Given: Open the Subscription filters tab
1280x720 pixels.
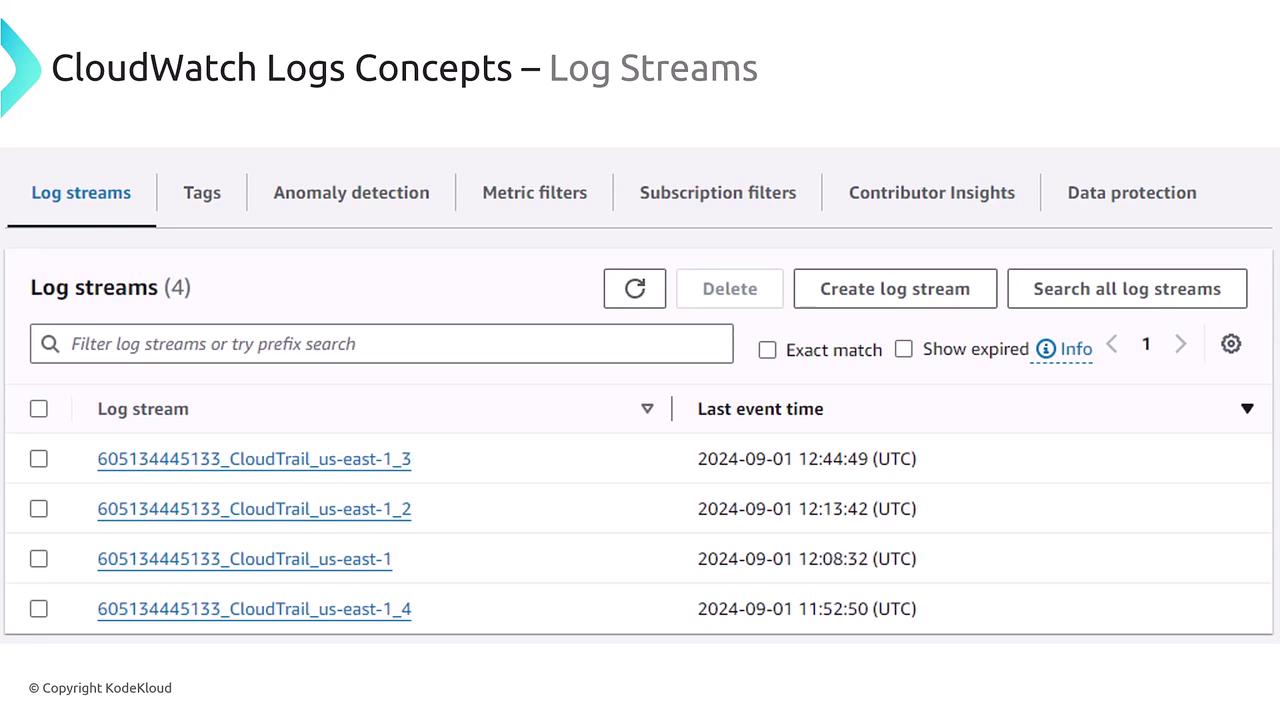Looking at the screenshot, I should [x=717, y=193].
